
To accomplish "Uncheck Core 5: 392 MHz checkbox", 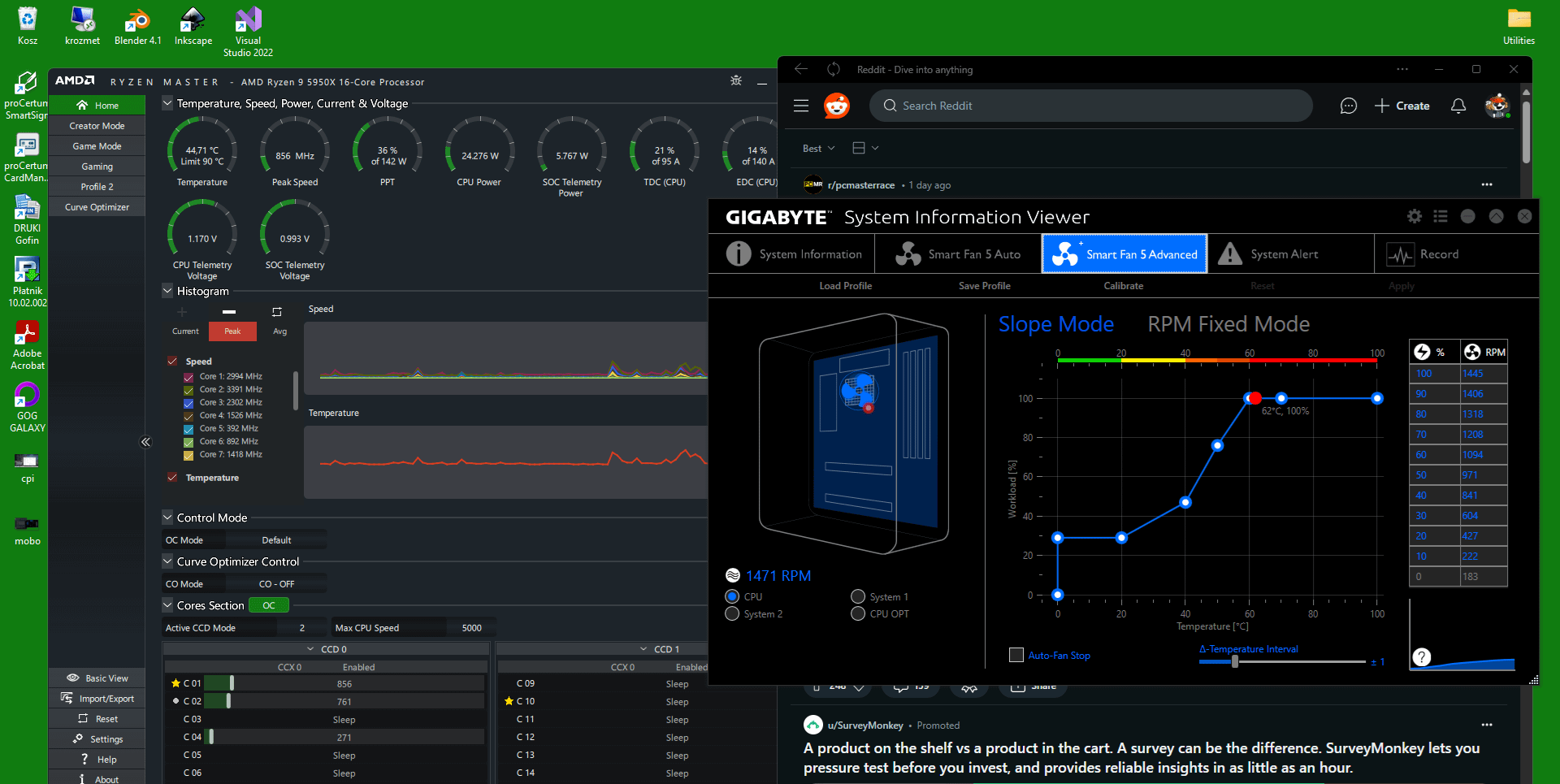I will tap(188, 429).
